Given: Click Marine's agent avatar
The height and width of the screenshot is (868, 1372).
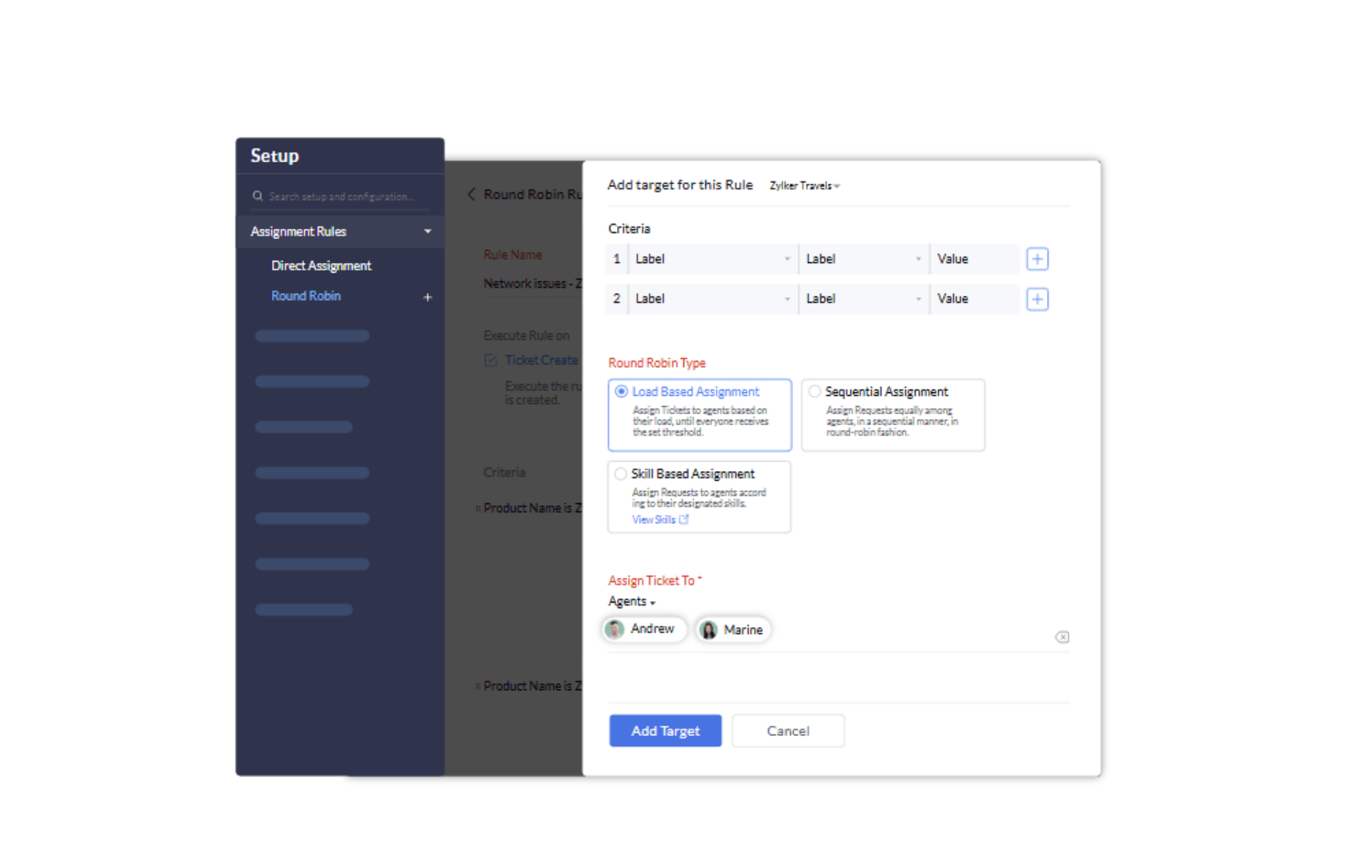Looking at the screenshot, I should click(x=709, y=630).
